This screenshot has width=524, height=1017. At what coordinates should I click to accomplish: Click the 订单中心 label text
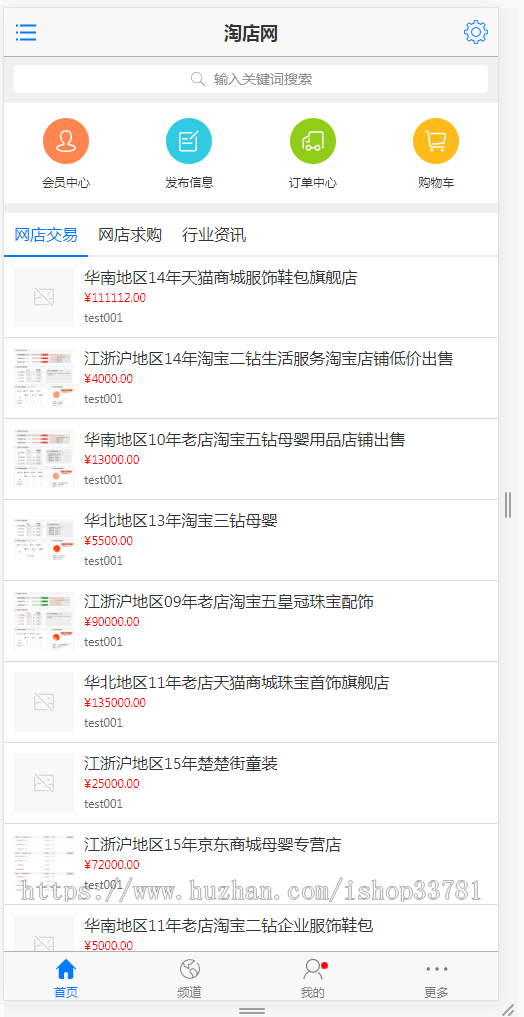[x=313, y=183]
